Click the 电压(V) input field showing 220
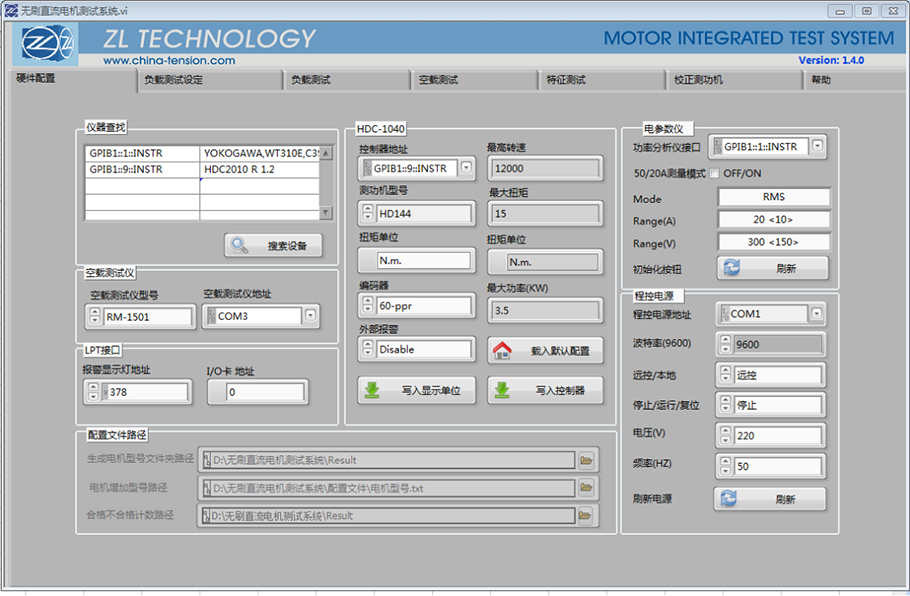The image size is (910, 596). click(x=777, y=436)
